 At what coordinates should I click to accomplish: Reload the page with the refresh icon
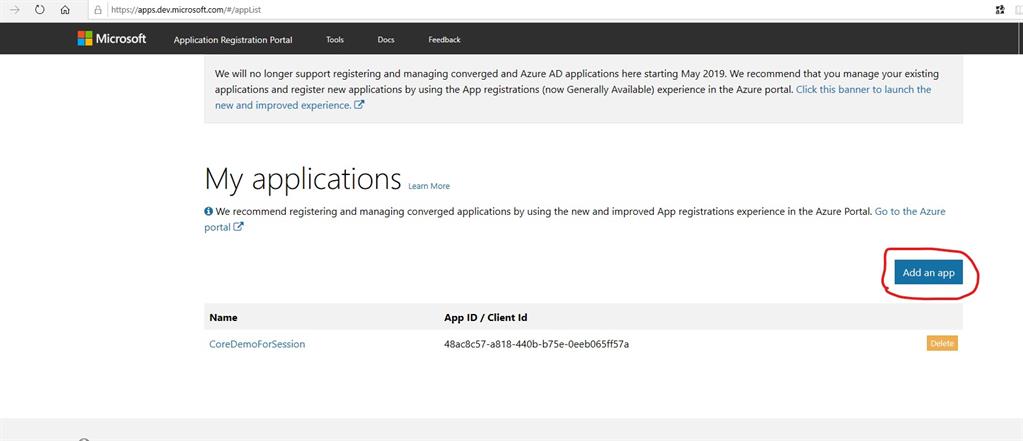click(x=39, y=10)
